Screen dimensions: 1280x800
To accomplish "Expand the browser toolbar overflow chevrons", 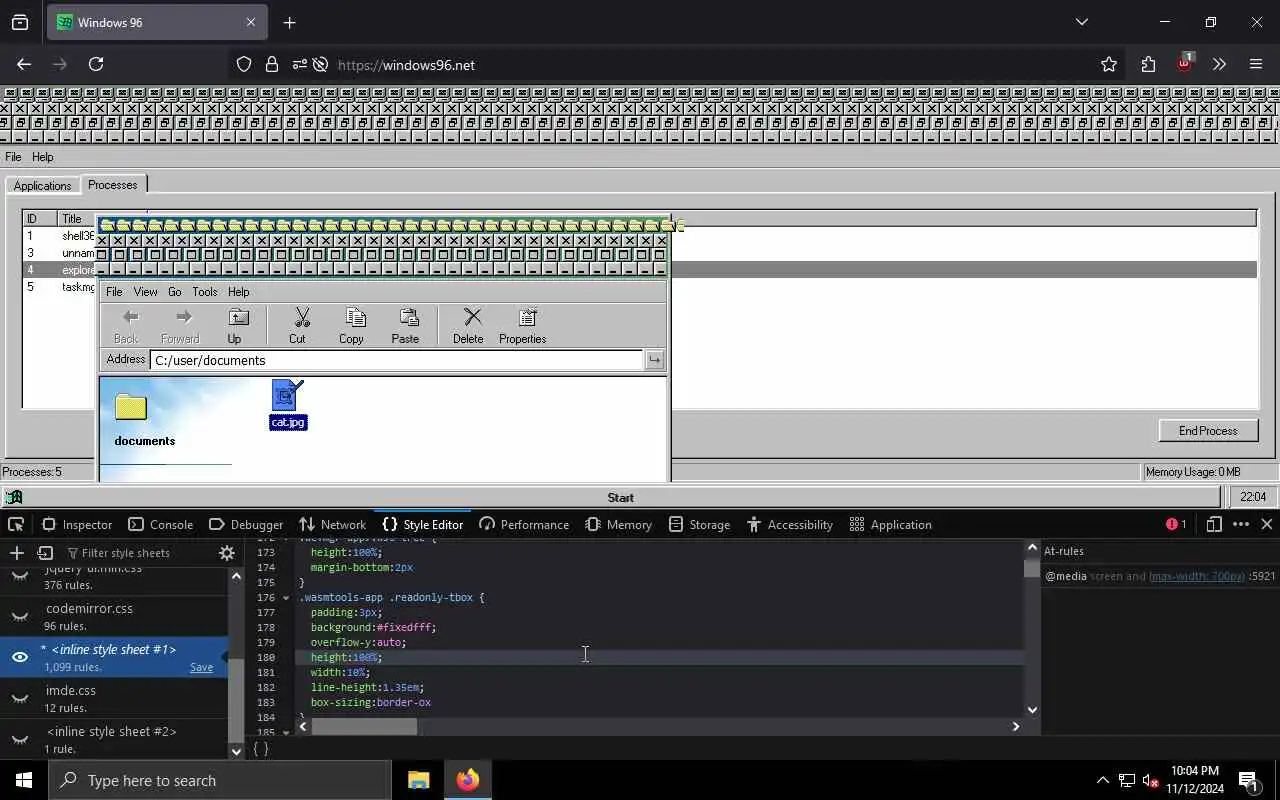I will (1219, 64).
